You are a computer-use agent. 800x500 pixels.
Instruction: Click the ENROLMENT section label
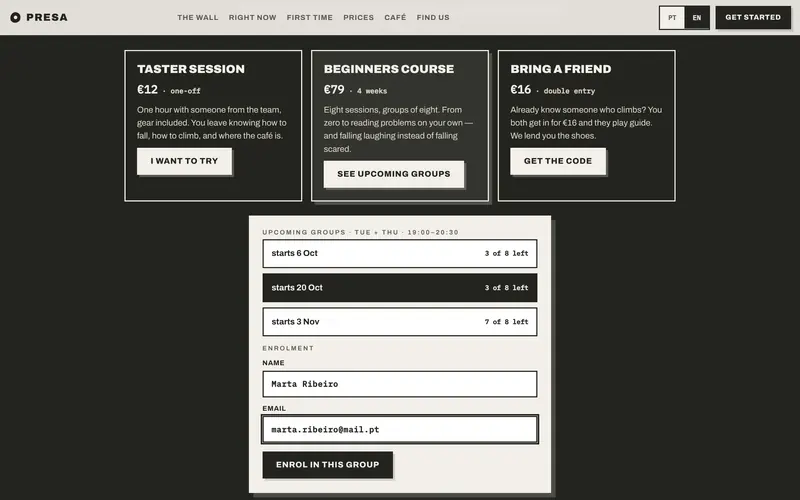coord(288,348)
